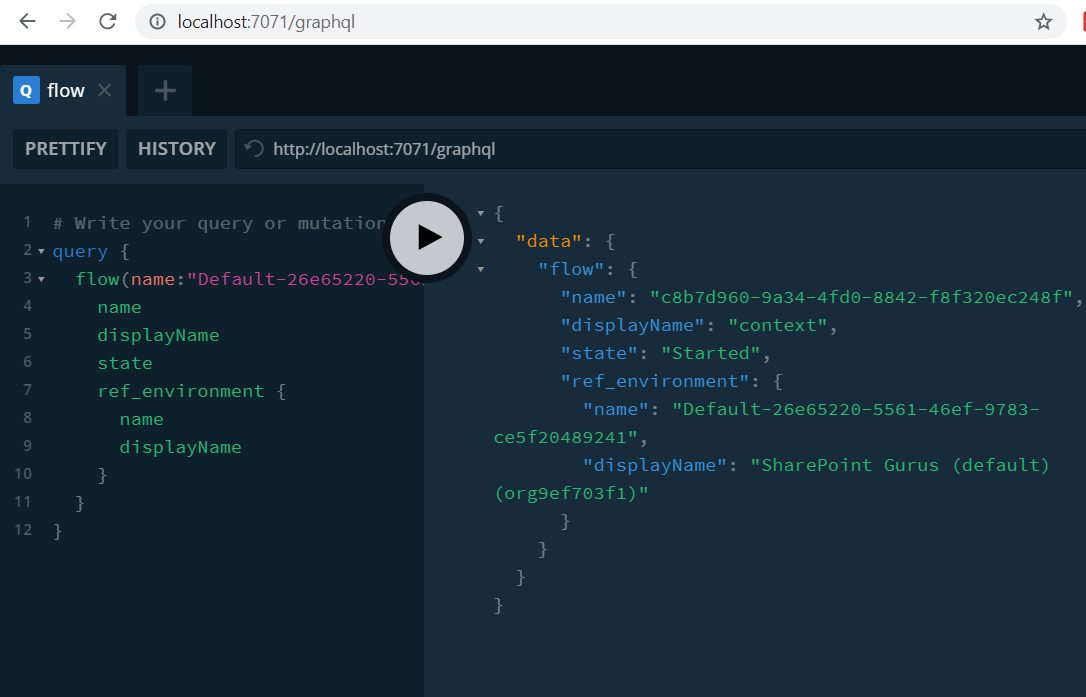Bookmark this page with the star icon

click(x=1043, y=22)
